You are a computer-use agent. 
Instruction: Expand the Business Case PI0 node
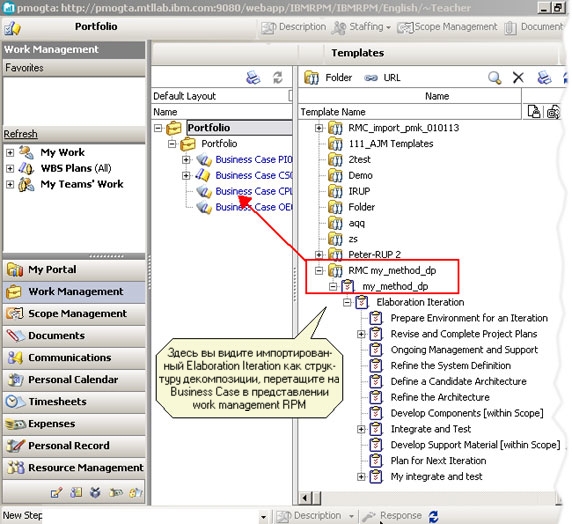pos(186,159)
